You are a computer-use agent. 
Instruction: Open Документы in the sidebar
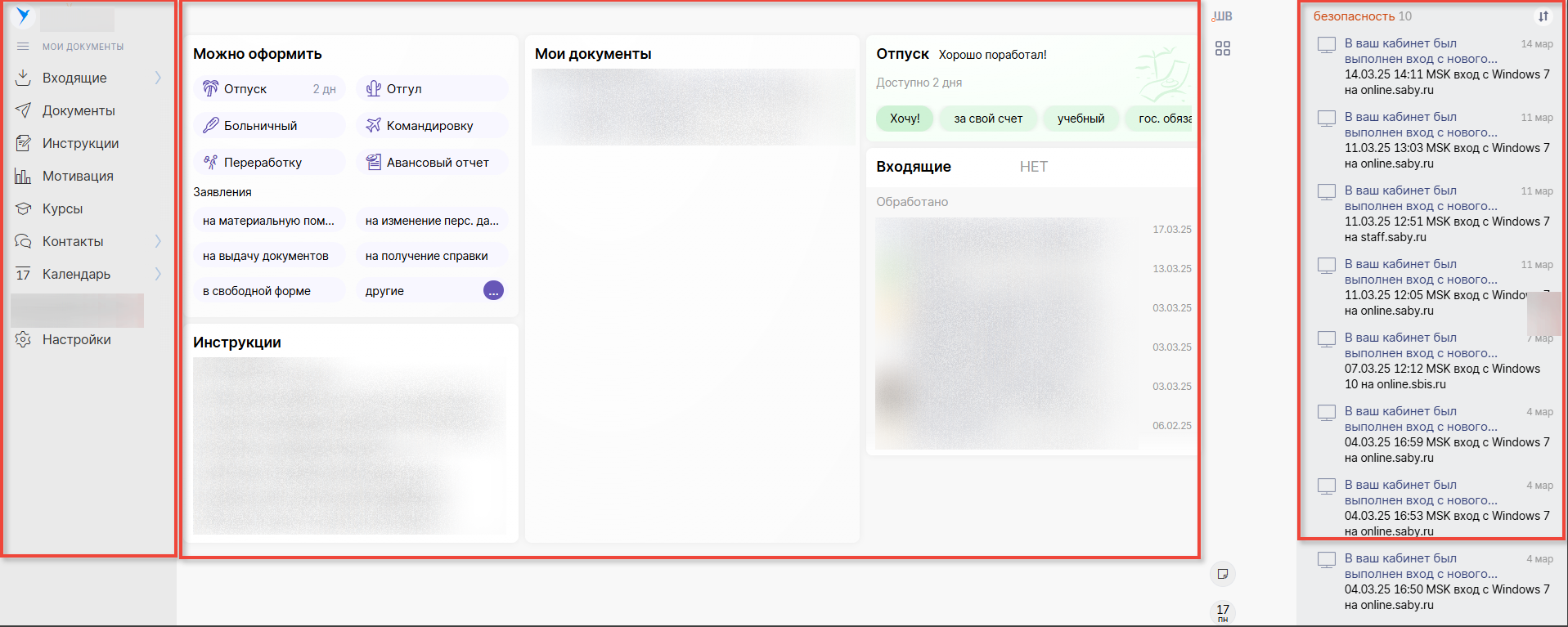tap(79, 110)
